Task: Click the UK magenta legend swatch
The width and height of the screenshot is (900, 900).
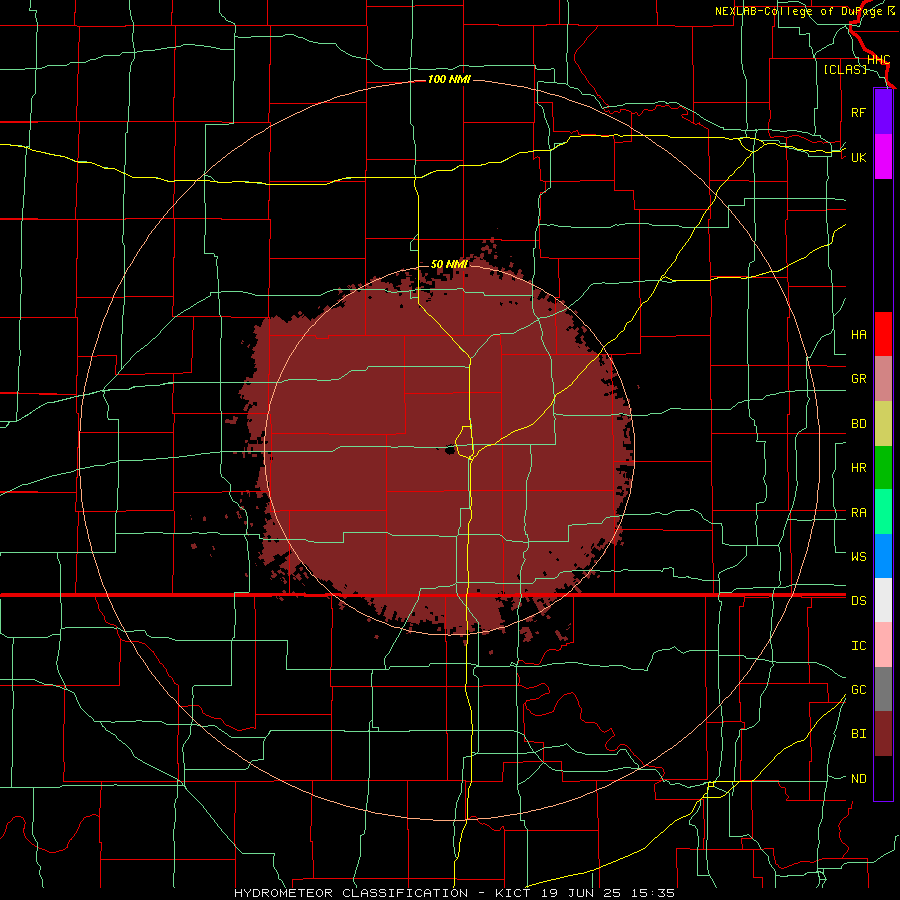Action: (883, 157)
